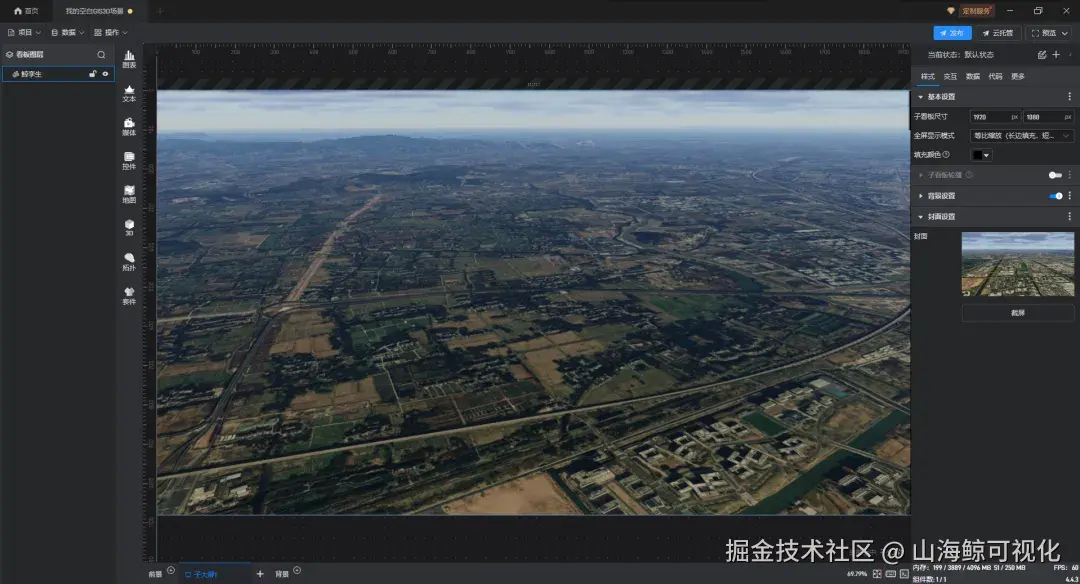Open the 图表 chart components

(129, 59)
